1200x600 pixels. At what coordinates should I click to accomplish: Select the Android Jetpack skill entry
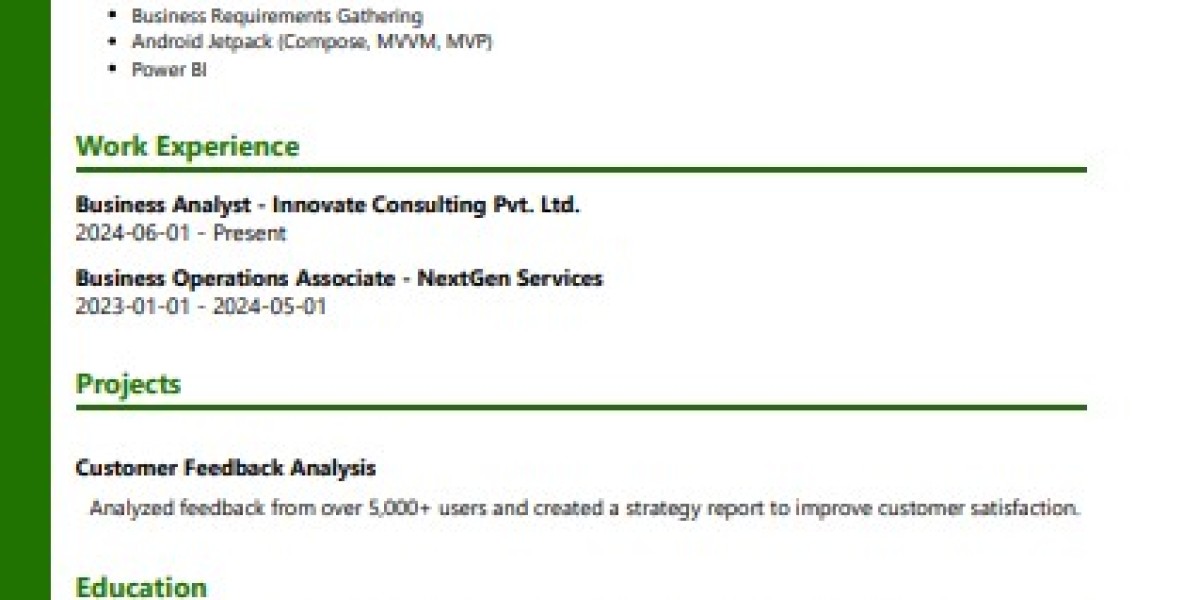311,42
